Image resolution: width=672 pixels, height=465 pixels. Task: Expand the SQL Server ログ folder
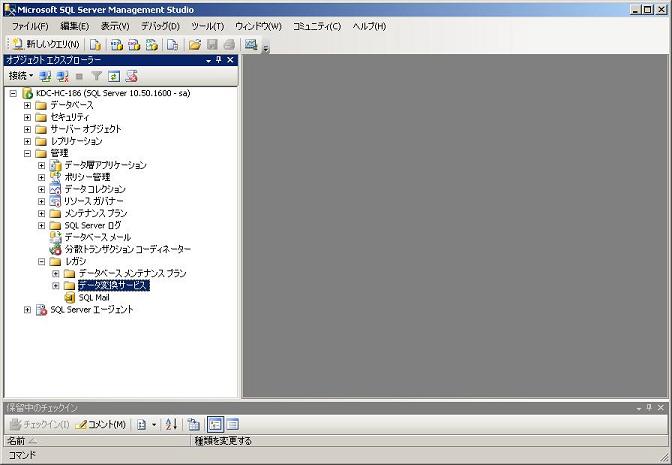click(42, 225)
